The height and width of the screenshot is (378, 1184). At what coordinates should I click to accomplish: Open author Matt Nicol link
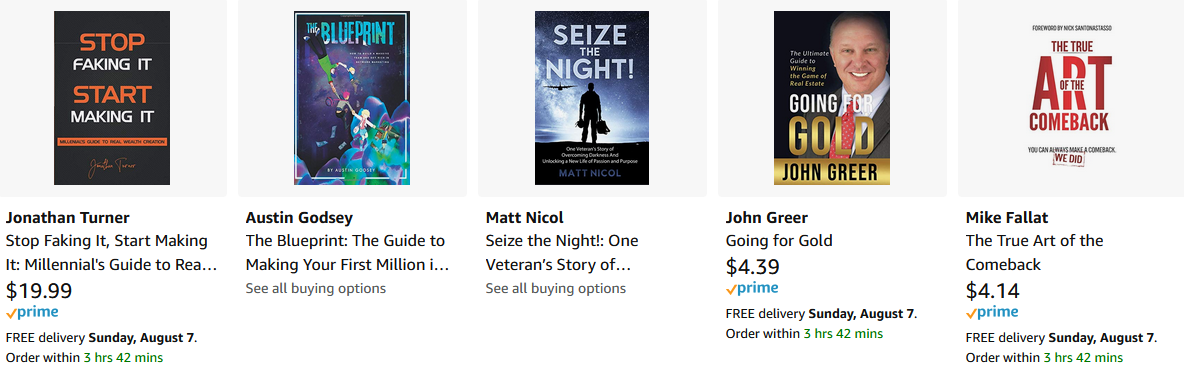pyautogui.click(x=524, y=218)
